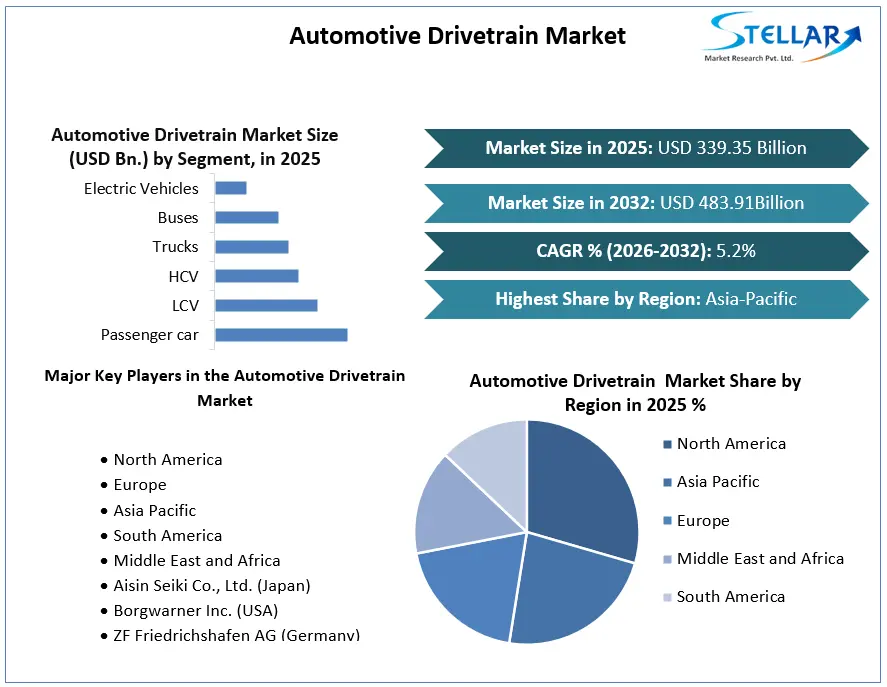Image resolution: width=887 pixels, height=687 pixels.
Task: Click the HCV axis label
Action: (x=184, y=277)
